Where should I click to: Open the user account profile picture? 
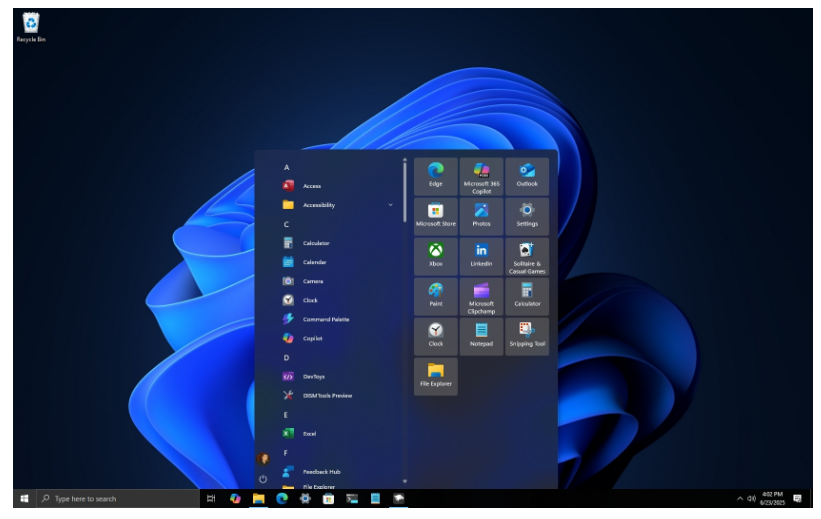click(263, 459)
